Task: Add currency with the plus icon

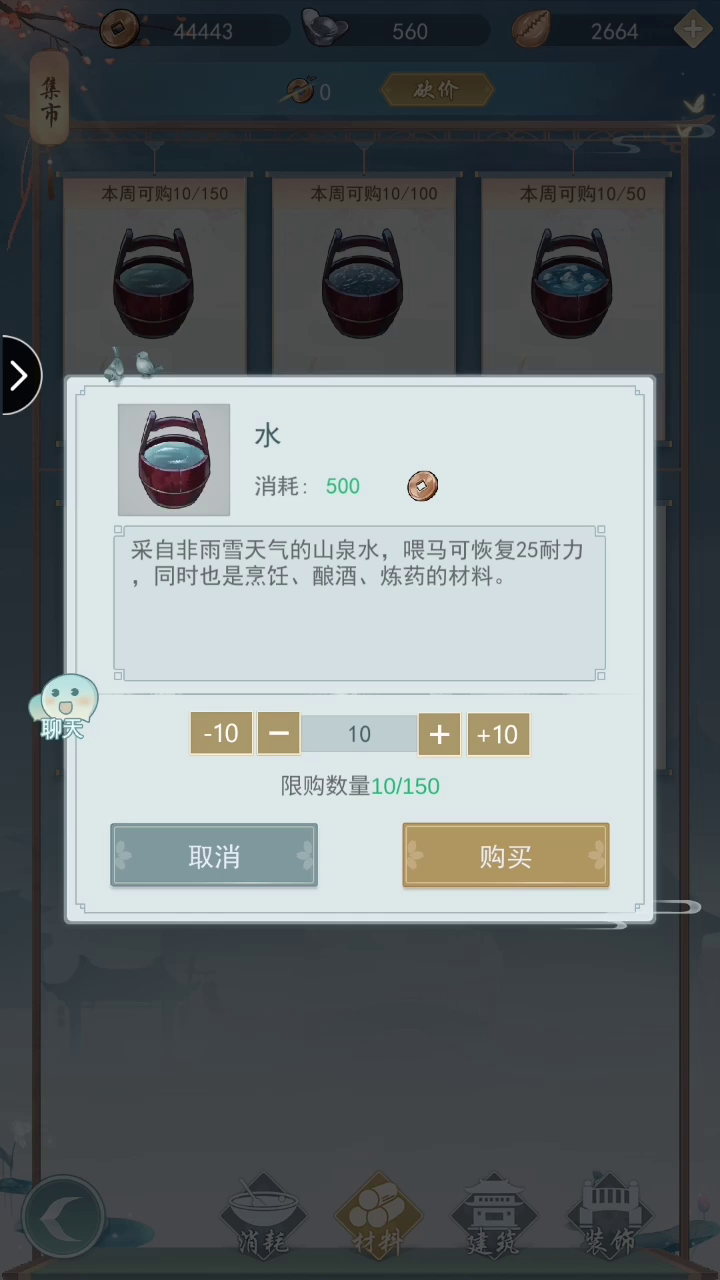Action: tap(693, 29)
